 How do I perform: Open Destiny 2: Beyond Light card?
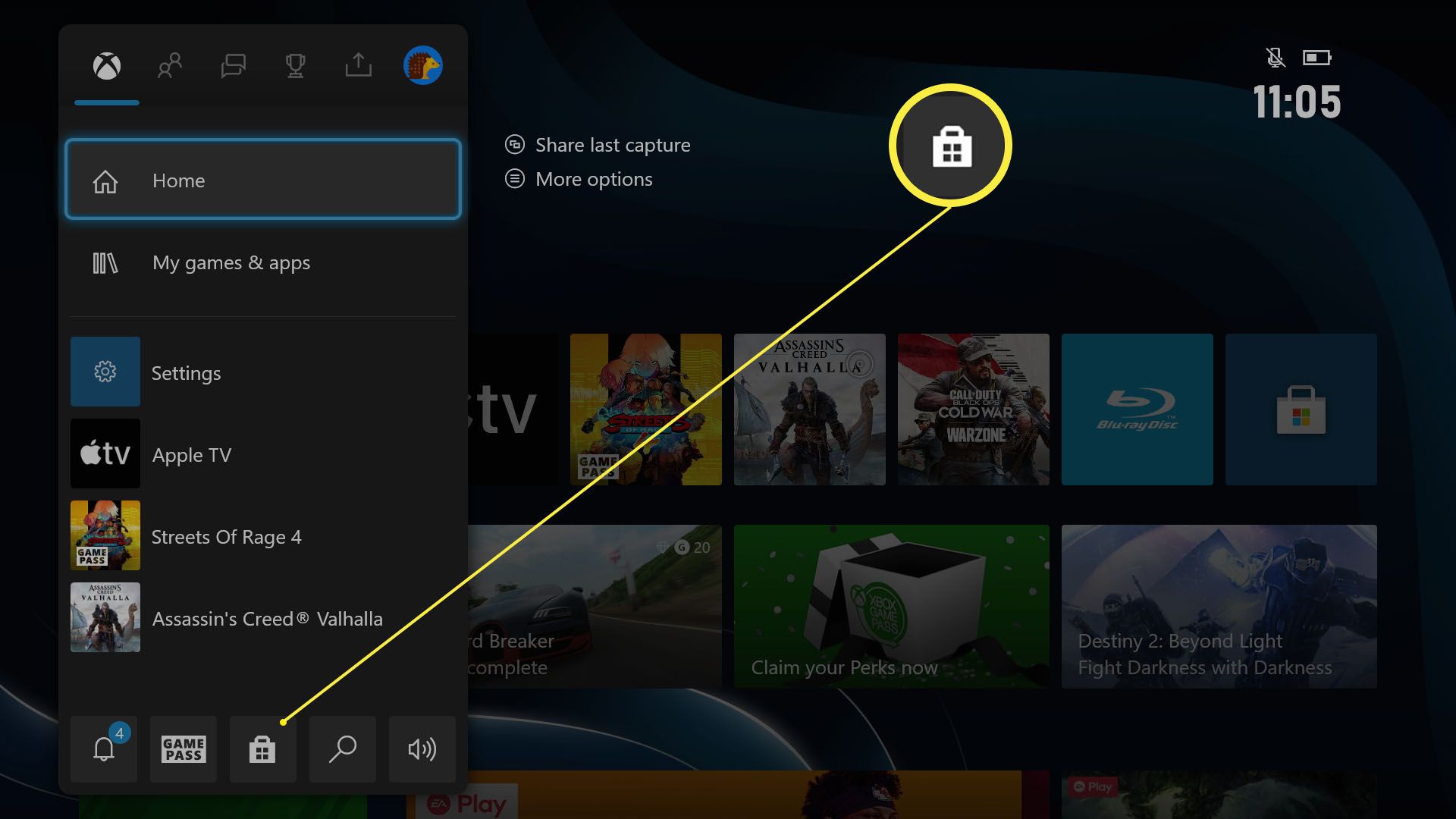coord(1219,607)
